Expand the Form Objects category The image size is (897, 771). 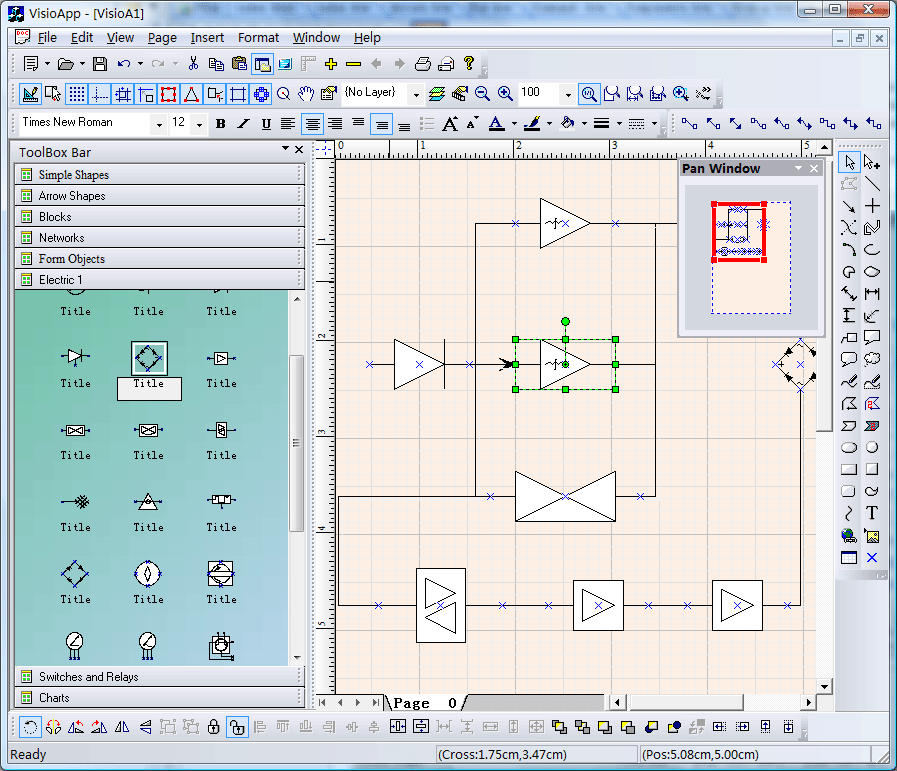(159, 259)
